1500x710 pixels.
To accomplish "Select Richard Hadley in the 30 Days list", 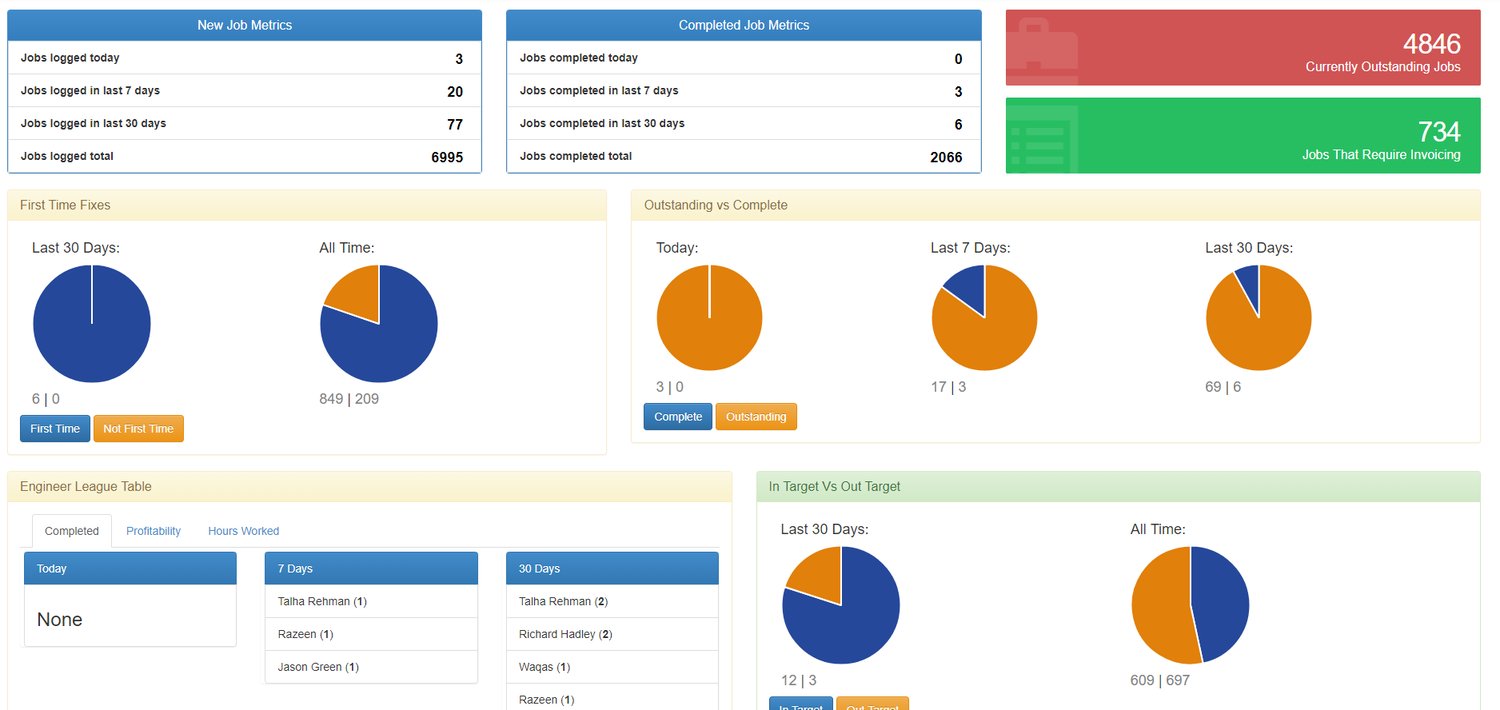I will (x=564, y=633).
